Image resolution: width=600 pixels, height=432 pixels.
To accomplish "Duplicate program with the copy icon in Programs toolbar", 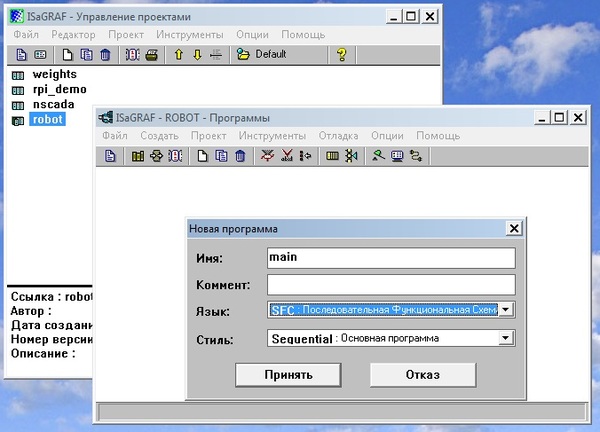I will tap(221, 156).
